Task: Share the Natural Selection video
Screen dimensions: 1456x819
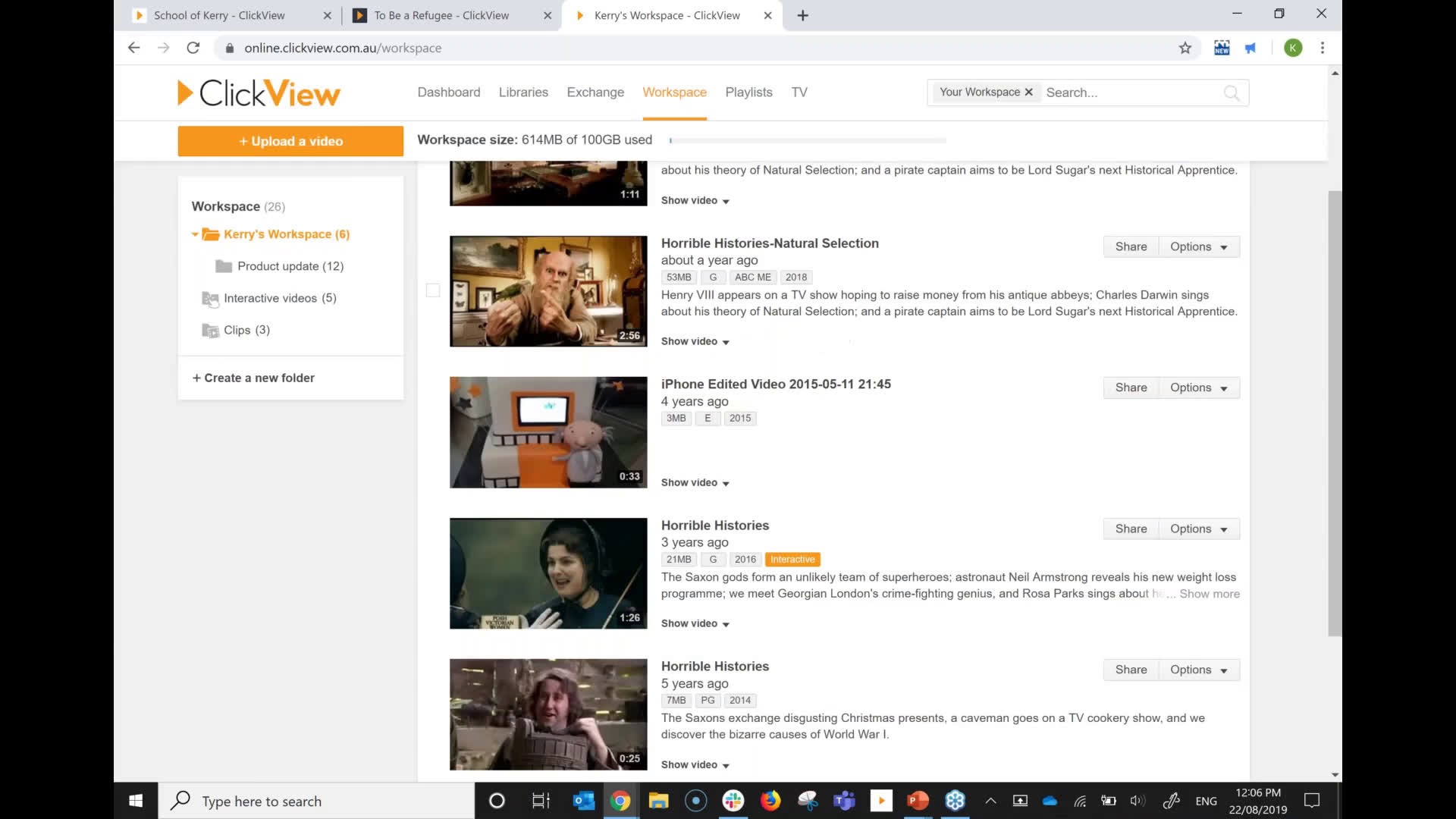Action: pyautogui.click(x=1131, y=246)
